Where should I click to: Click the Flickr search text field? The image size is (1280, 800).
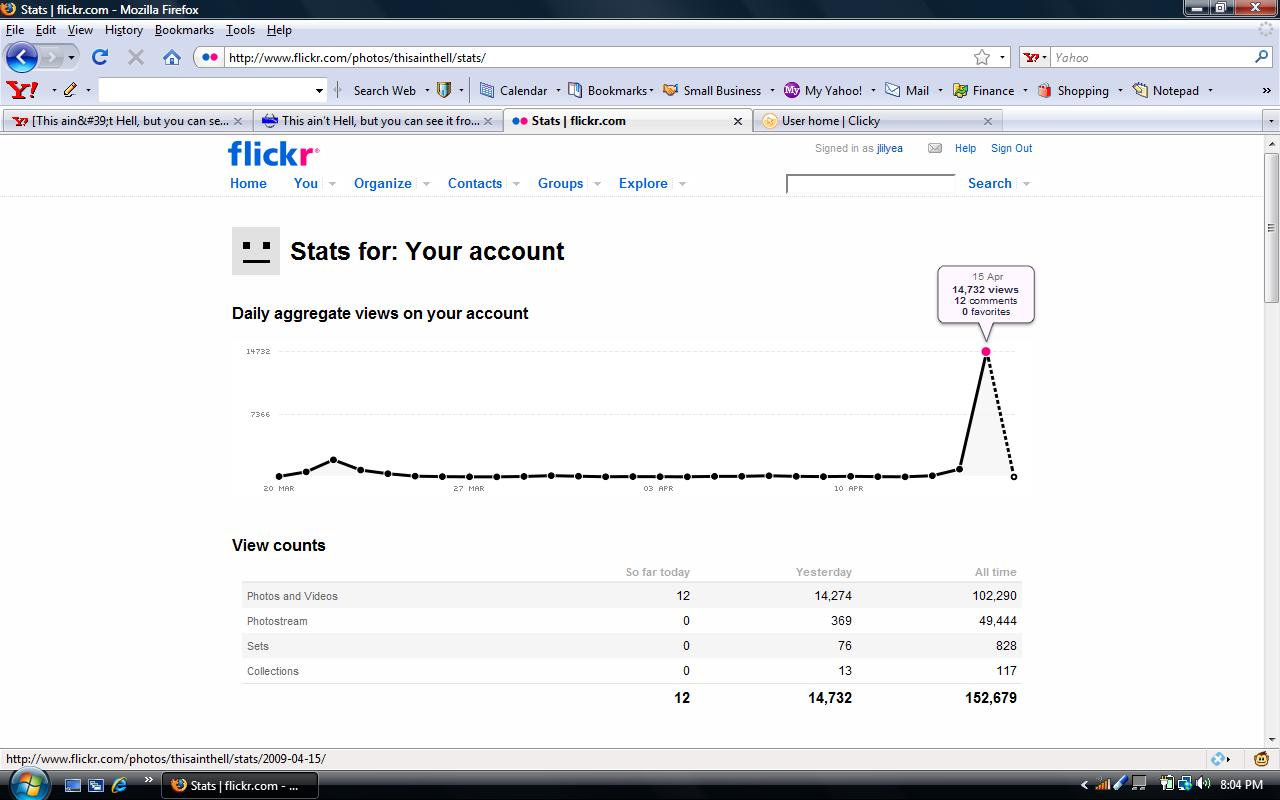(870, 184)
